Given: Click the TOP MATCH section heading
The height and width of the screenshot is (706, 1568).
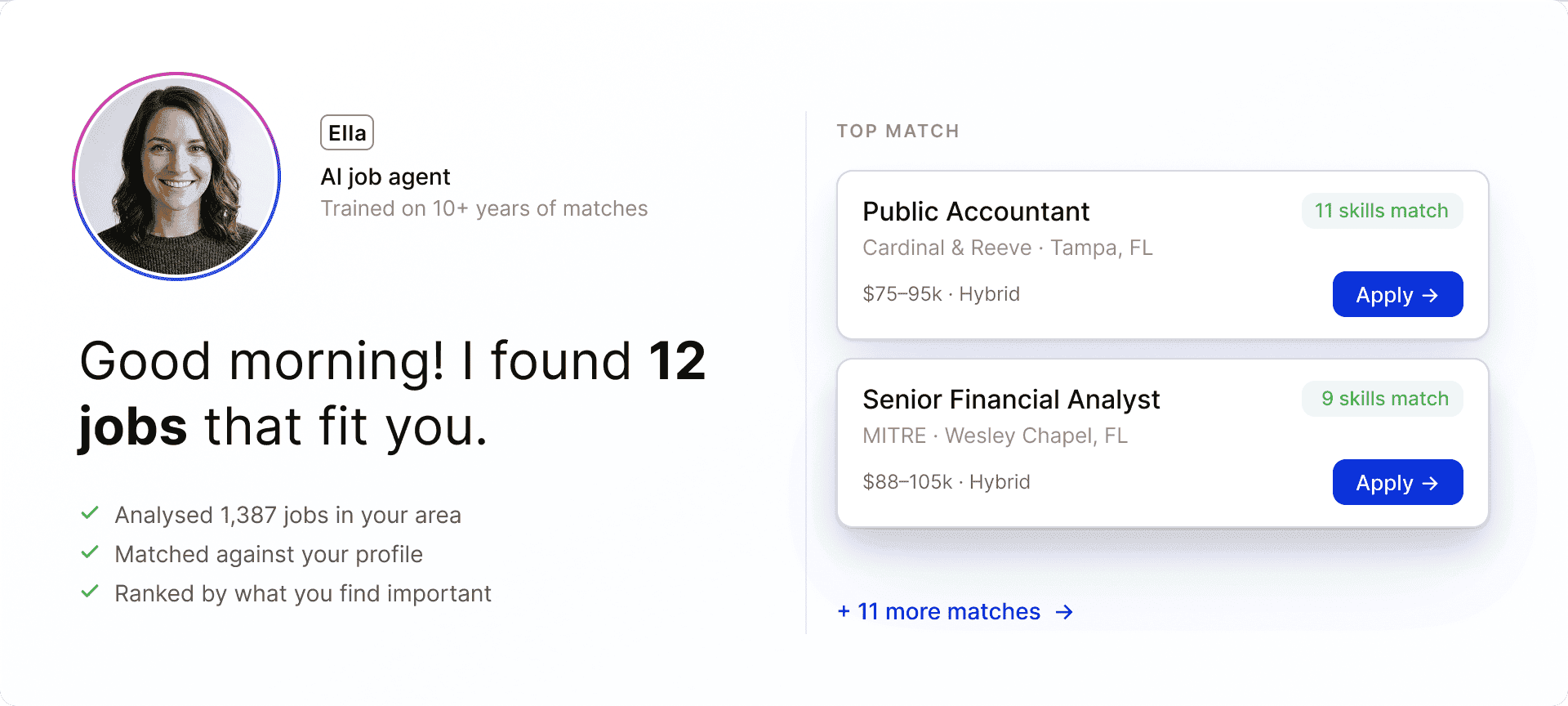Looking at the screenshot, I should [x=898, y=131].
